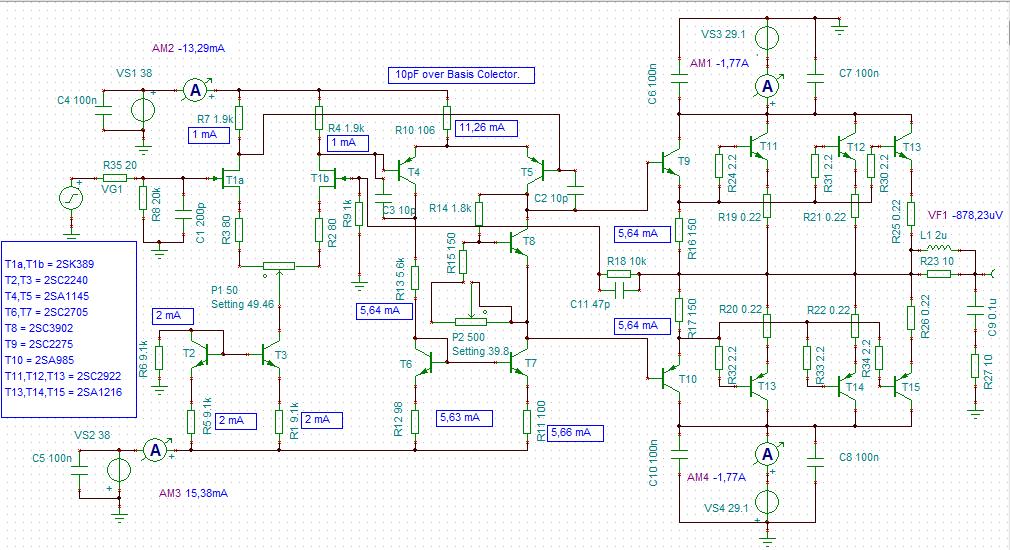Screen dimensions: 1010x550
Task: Select transistor T6 symbol
Action: (x=424, y=363)
